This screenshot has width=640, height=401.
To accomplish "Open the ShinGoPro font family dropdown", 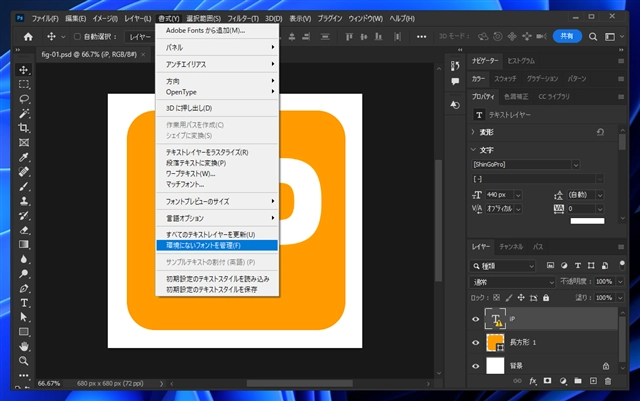I will [575, 164].
